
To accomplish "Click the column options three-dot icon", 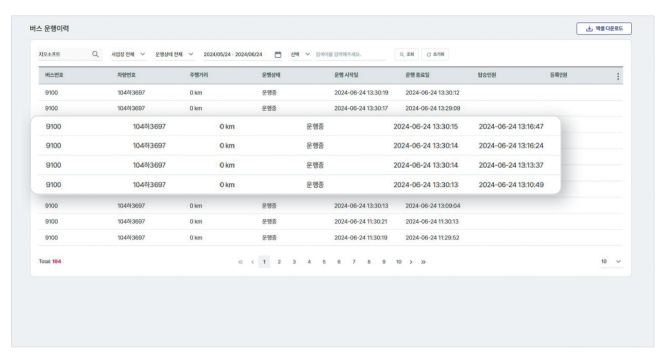I will click(x=618, y=76).
